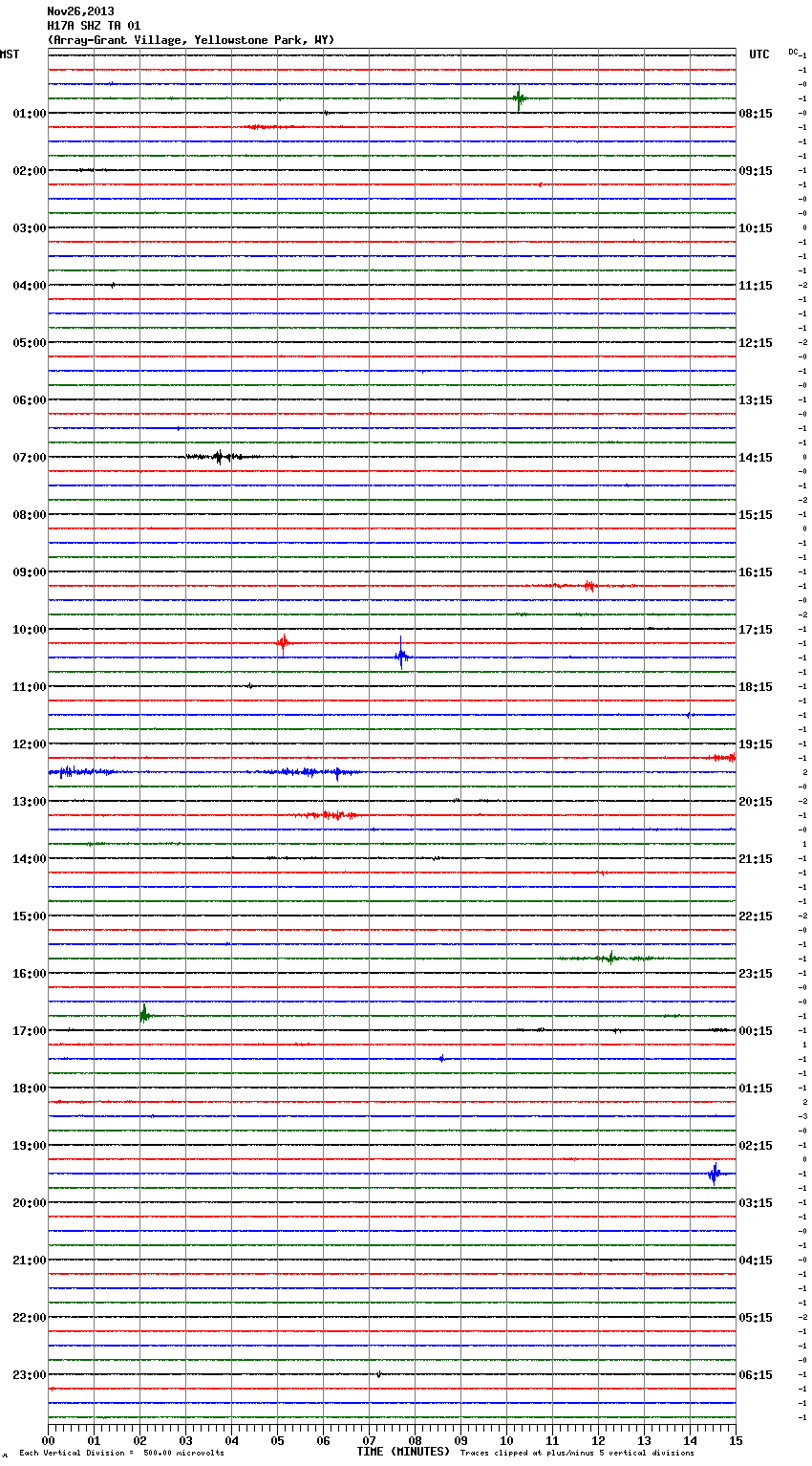812x1466 pixels.
Task: Click minute 07 on the time axis
Action: 369,1440
